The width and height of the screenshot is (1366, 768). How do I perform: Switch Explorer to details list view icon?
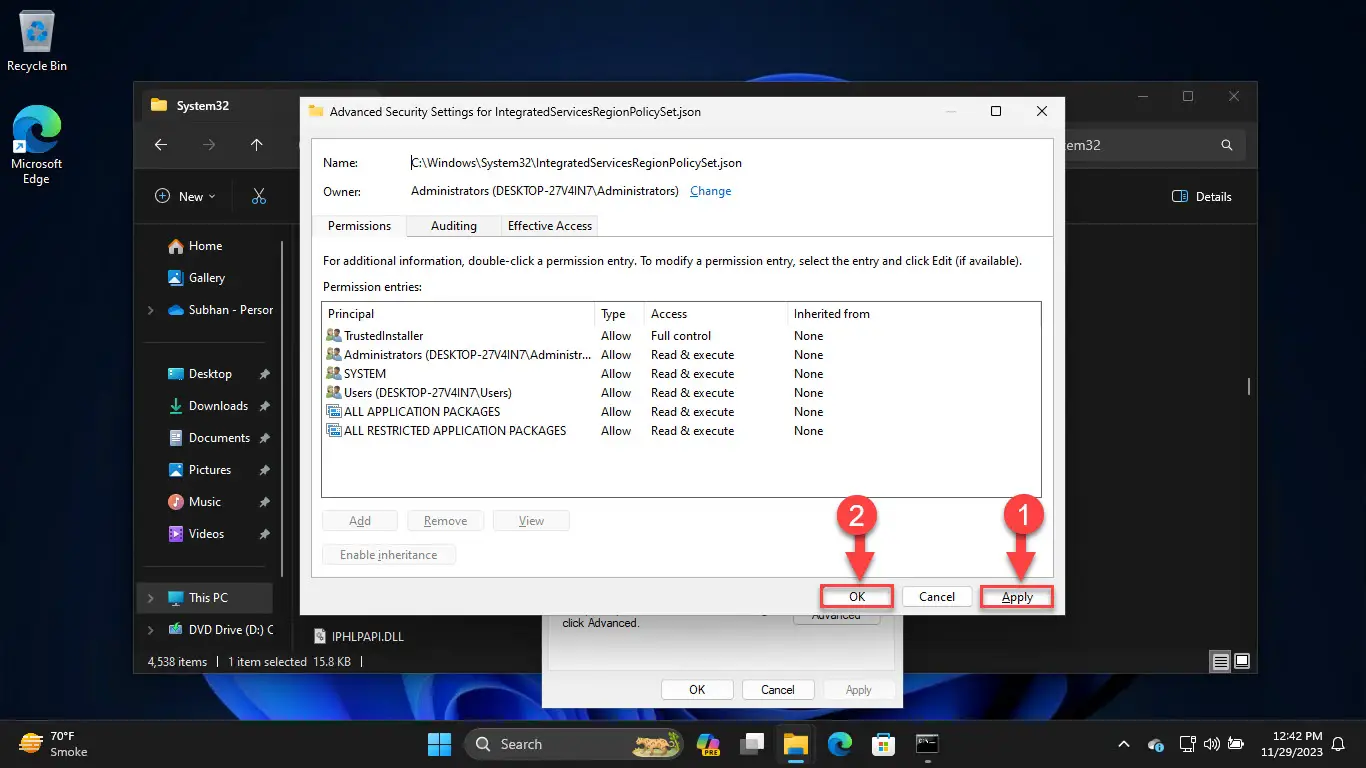pos(1220,662)
